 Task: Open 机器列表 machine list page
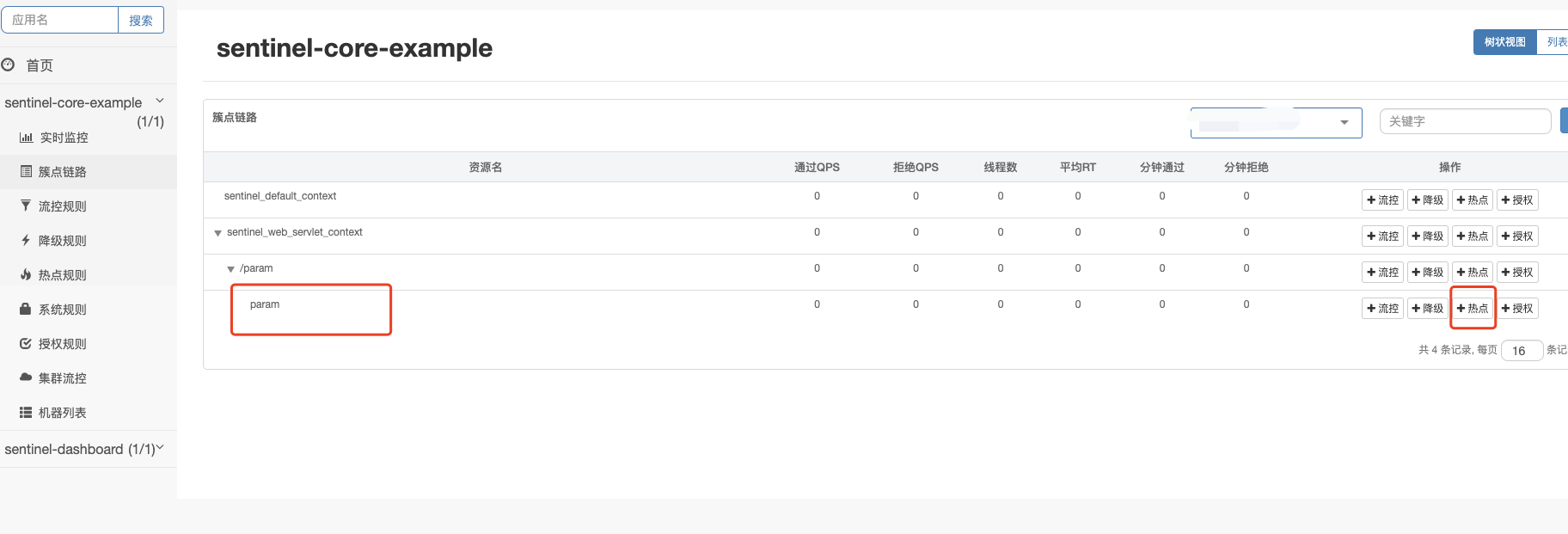click(x=63, y=413)
